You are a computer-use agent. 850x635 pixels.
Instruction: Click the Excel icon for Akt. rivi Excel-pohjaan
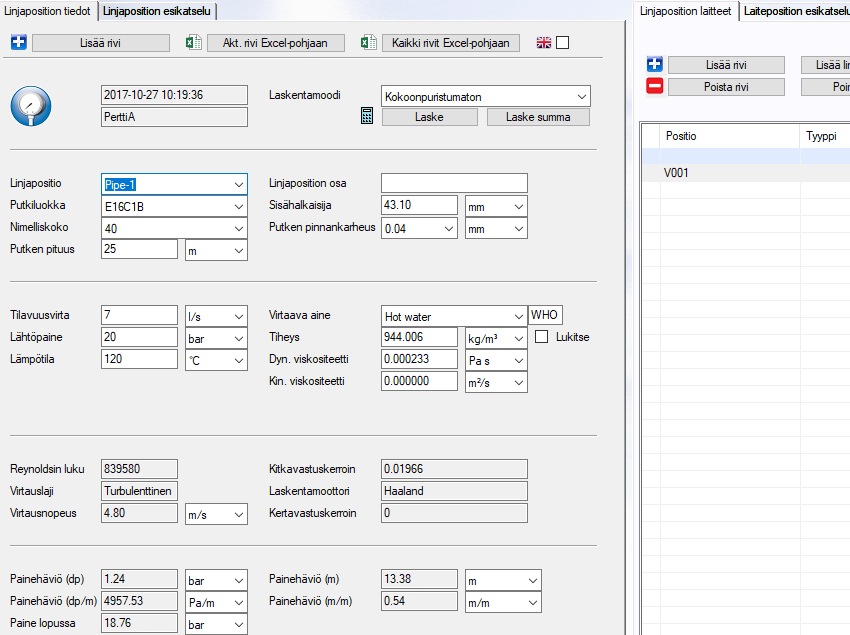[194, 43]
